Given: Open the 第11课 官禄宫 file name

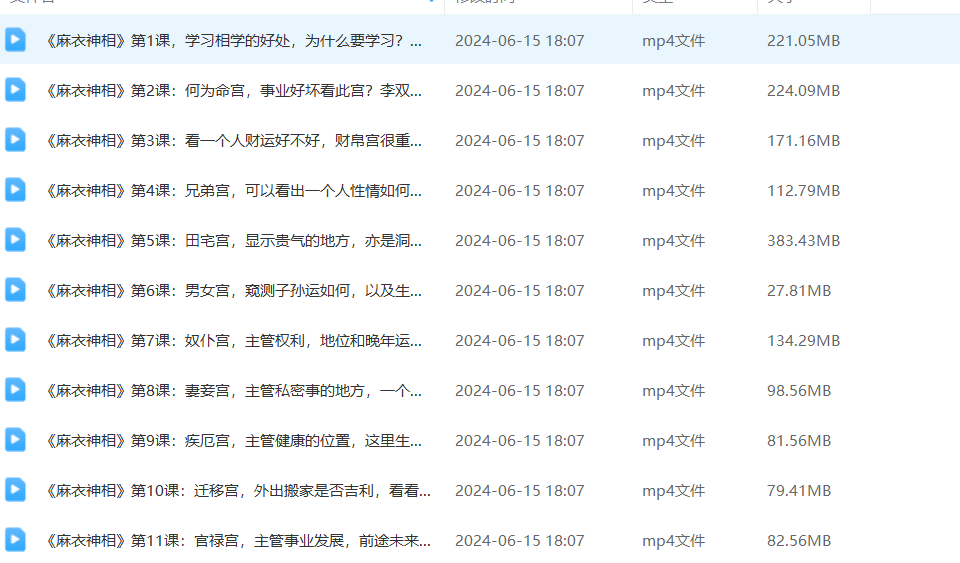Looking at the screenshot, I should (238, 541).
